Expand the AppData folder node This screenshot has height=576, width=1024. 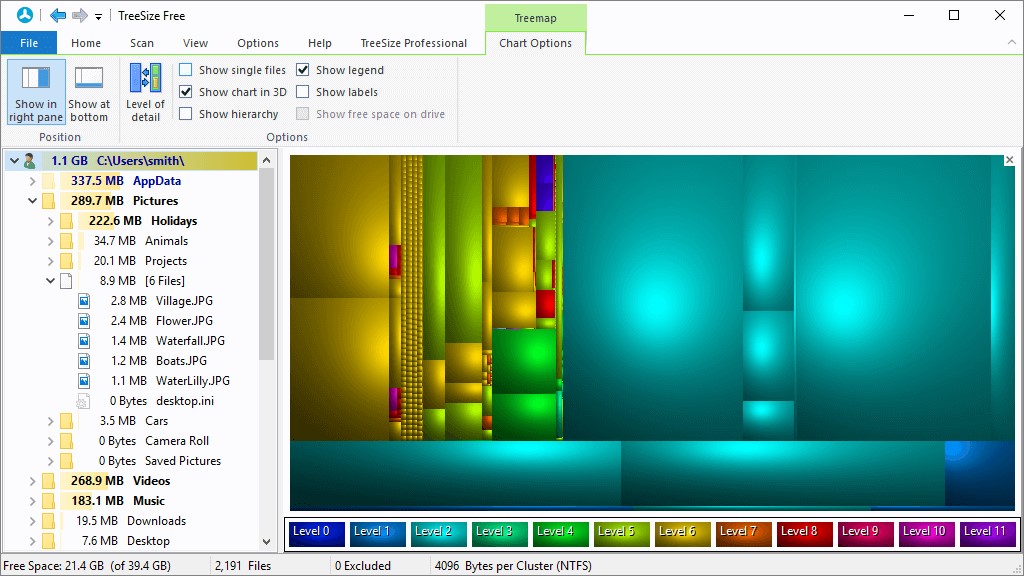click(32, 181)
